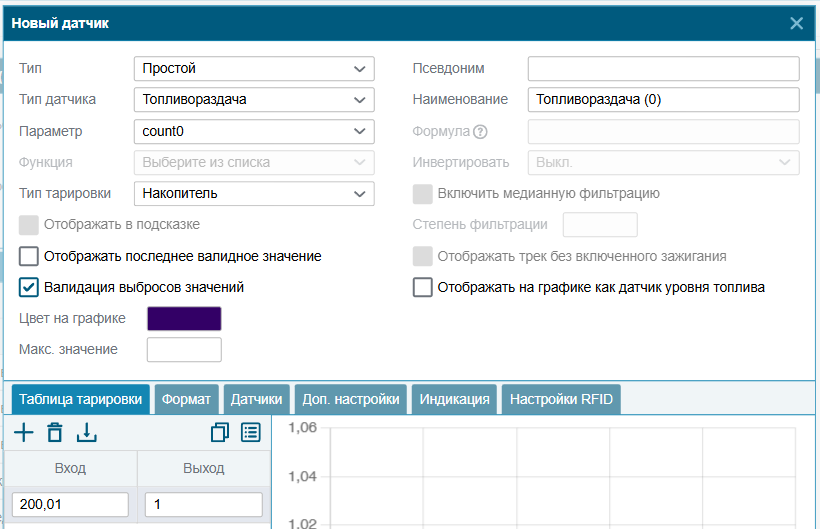Click the Новый датчик dialog title
This screenshot has width=820, height=529.
60,24
